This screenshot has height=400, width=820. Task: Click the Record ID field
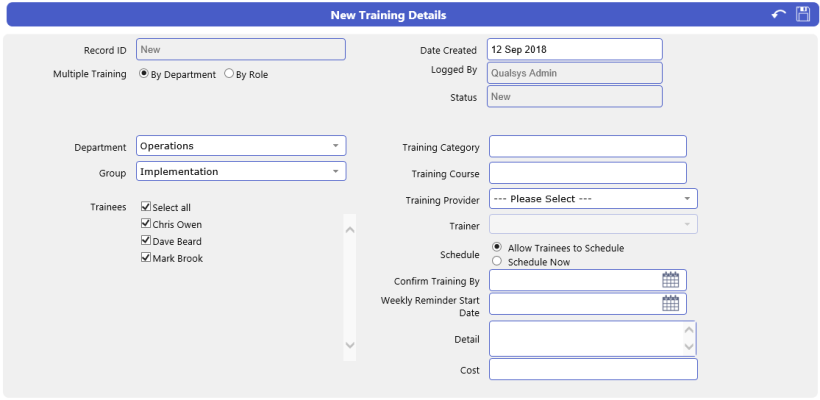click(x=241, y=49)
